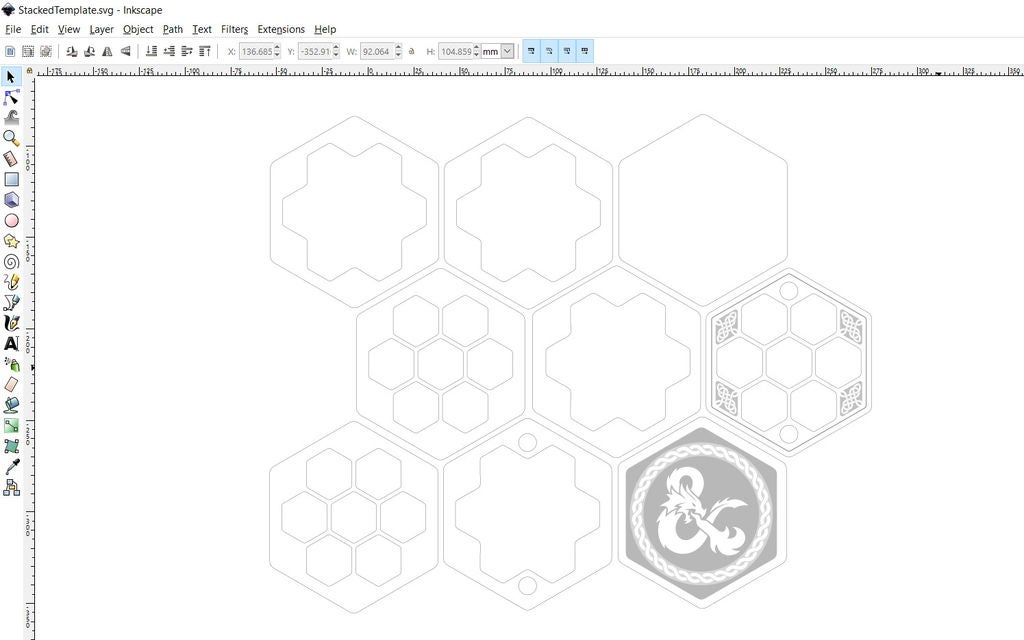The width and height of the screenshot is (1024, 640).
Task: Select the Calligraphy tool
Action: (11, 323)
